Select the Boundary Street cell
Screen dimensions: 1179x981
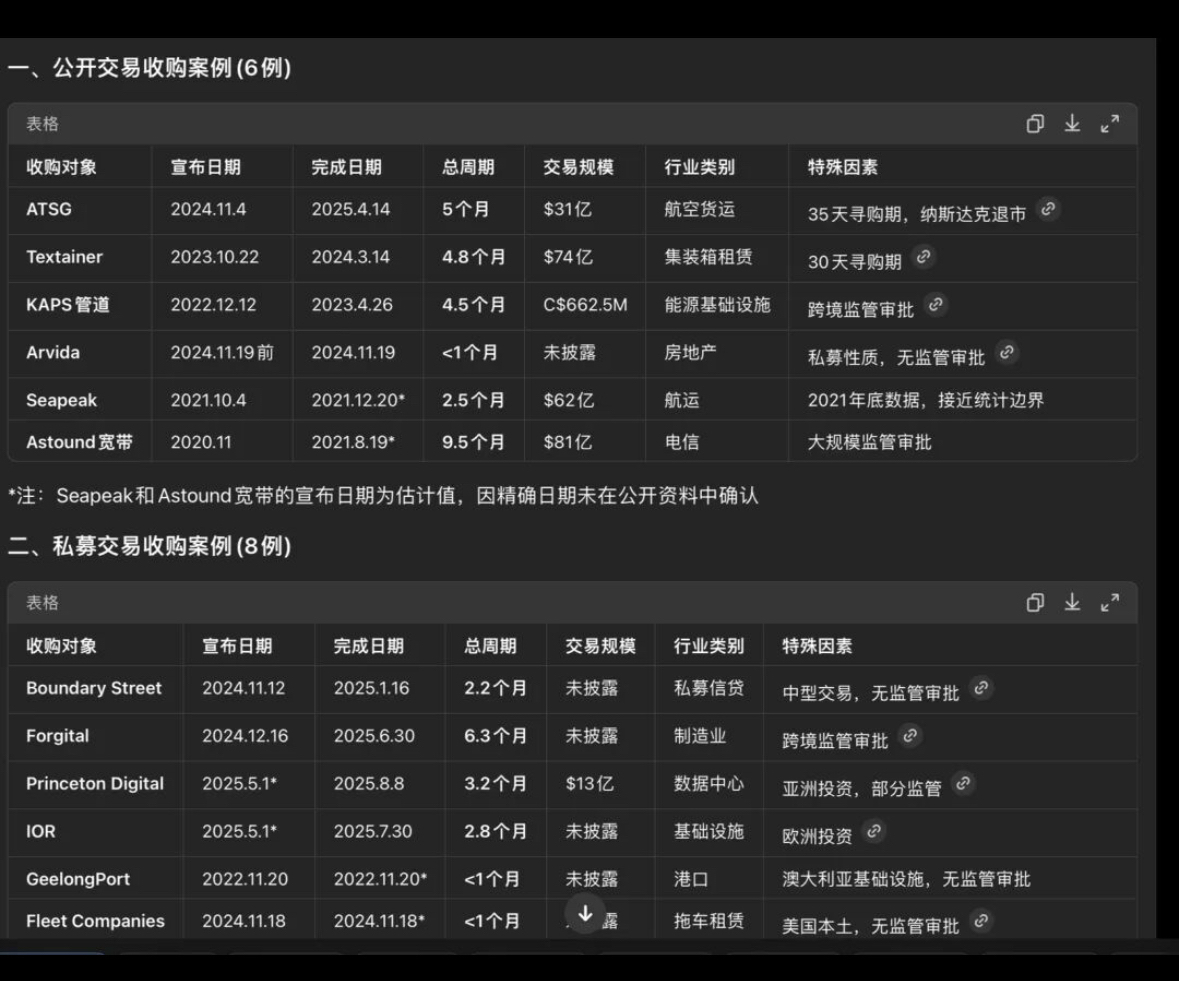pyautogui.click(x=94, y=688)
